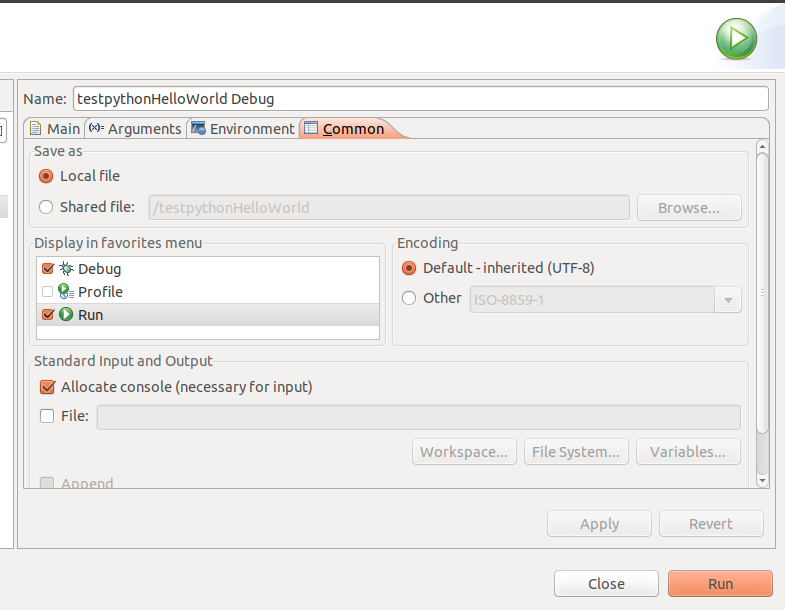Click the Arguments tab variable icon
Viewport: 785px width, 610px height.
click(x=96, y=128)
